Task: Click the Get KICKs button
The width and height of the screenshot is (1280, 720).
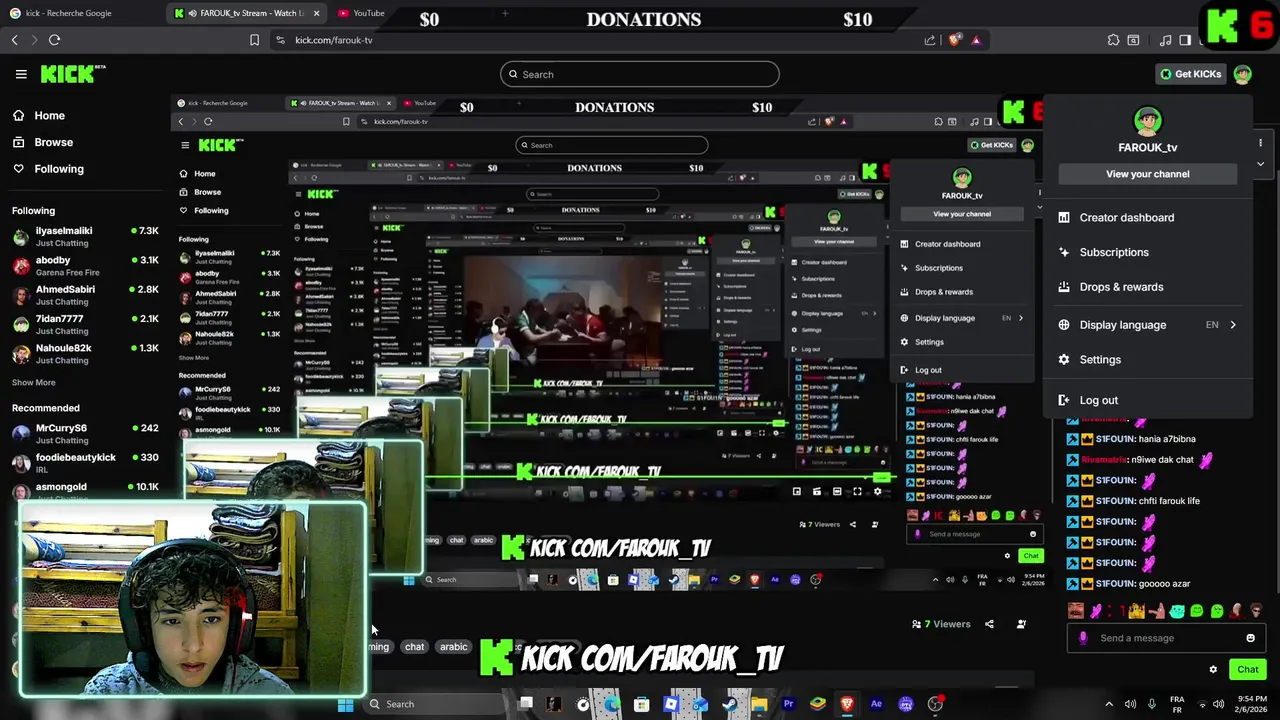Action: [1190, 74]
